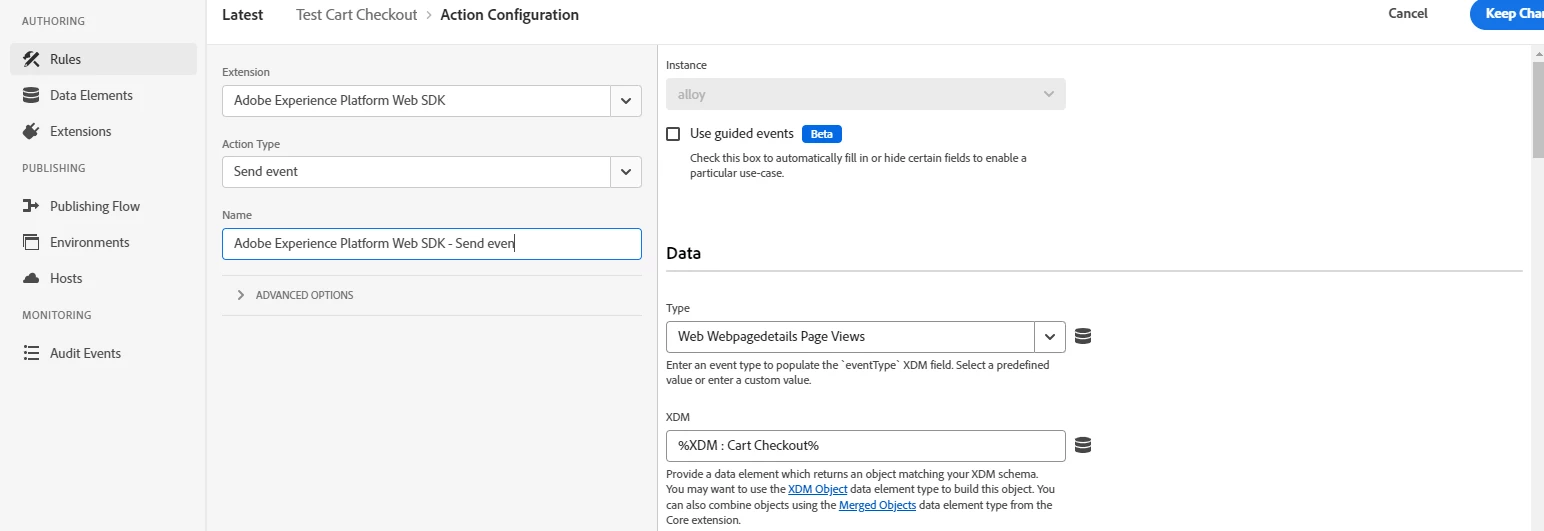Follow the XDM Object link
The image size is (1544, 531).
pyautogui.click(x=817, y=489)
